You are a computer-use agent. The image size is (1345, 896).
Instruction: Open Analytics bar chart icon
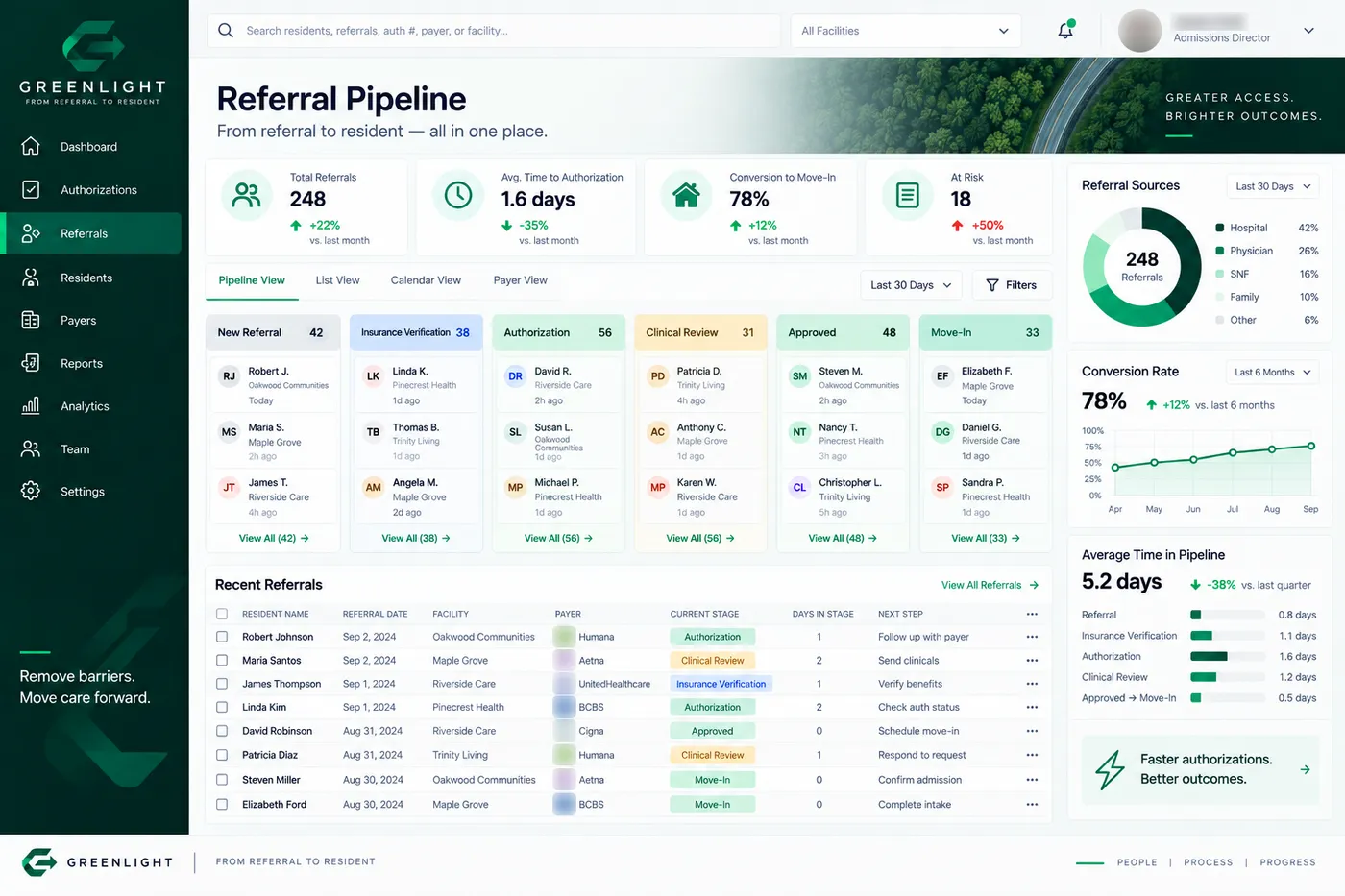(31, 405)
